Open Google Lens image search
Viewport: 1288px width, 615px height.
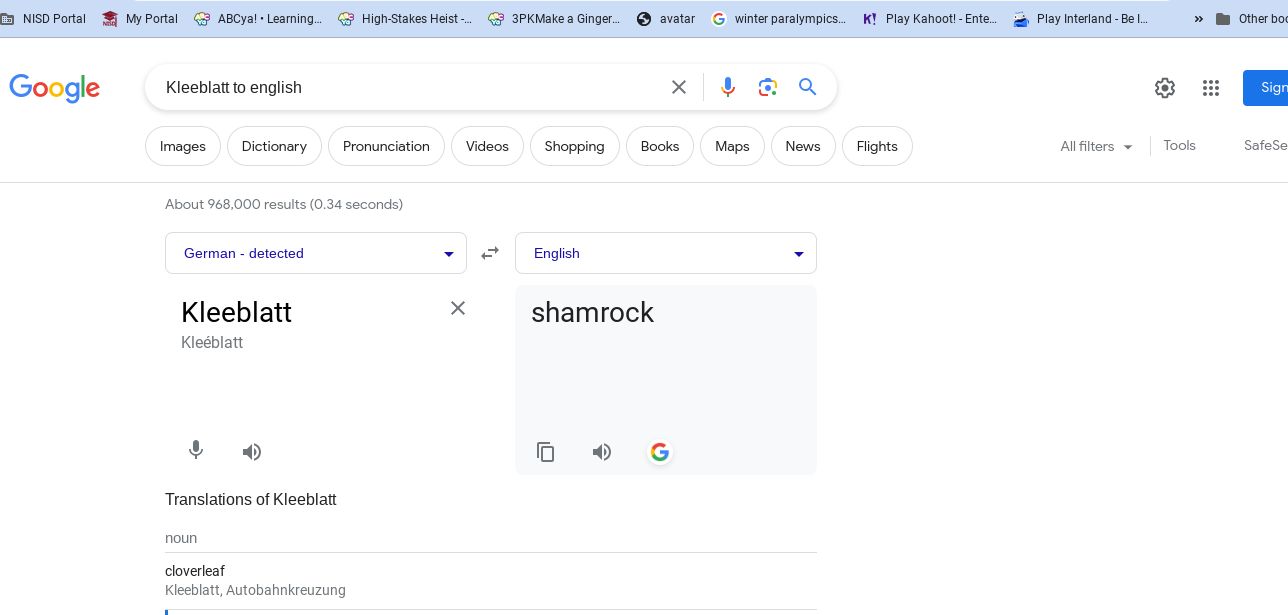(768, 88)
